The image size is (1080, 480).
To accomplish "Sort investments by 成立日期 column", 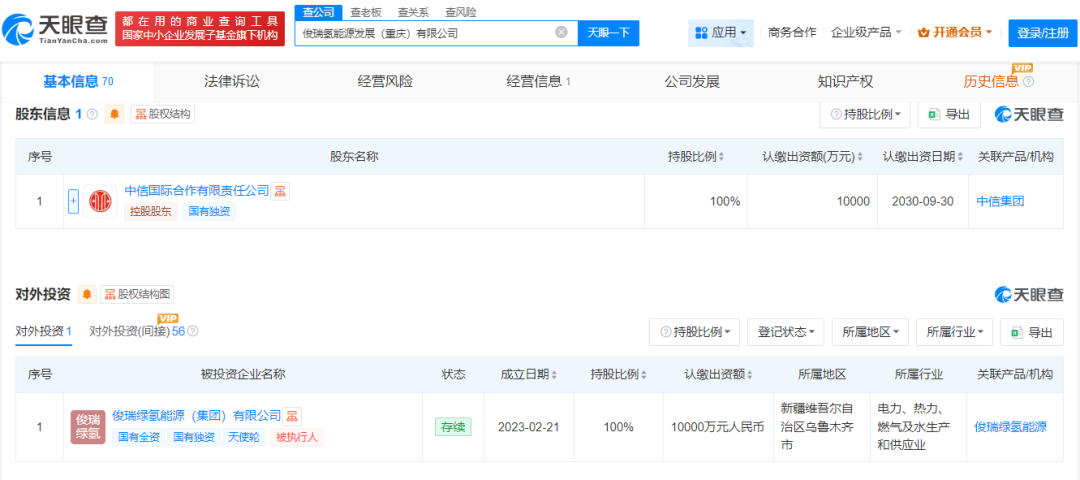I will [x=528, y=374].
